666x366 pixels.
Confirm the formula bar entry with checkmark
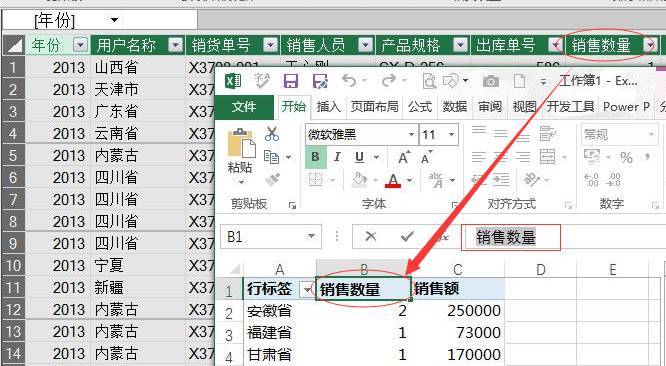click(407, 236)
